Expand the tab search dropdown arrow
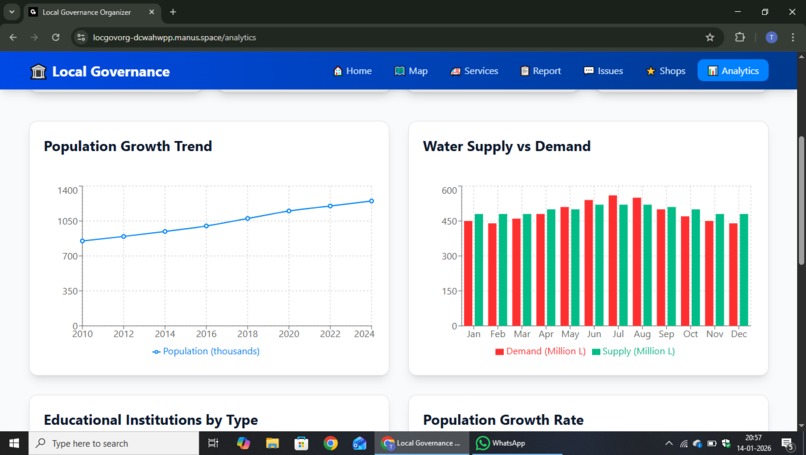The width and height of the screenshot is (806, 455). pyautogui.click(x=11, y=12)
